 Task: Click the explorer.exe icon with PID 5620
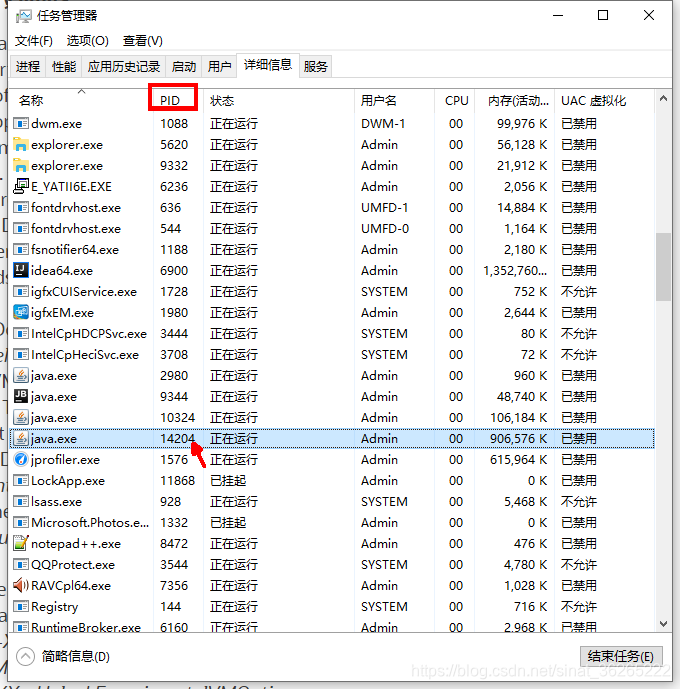(x=21, y=145)
